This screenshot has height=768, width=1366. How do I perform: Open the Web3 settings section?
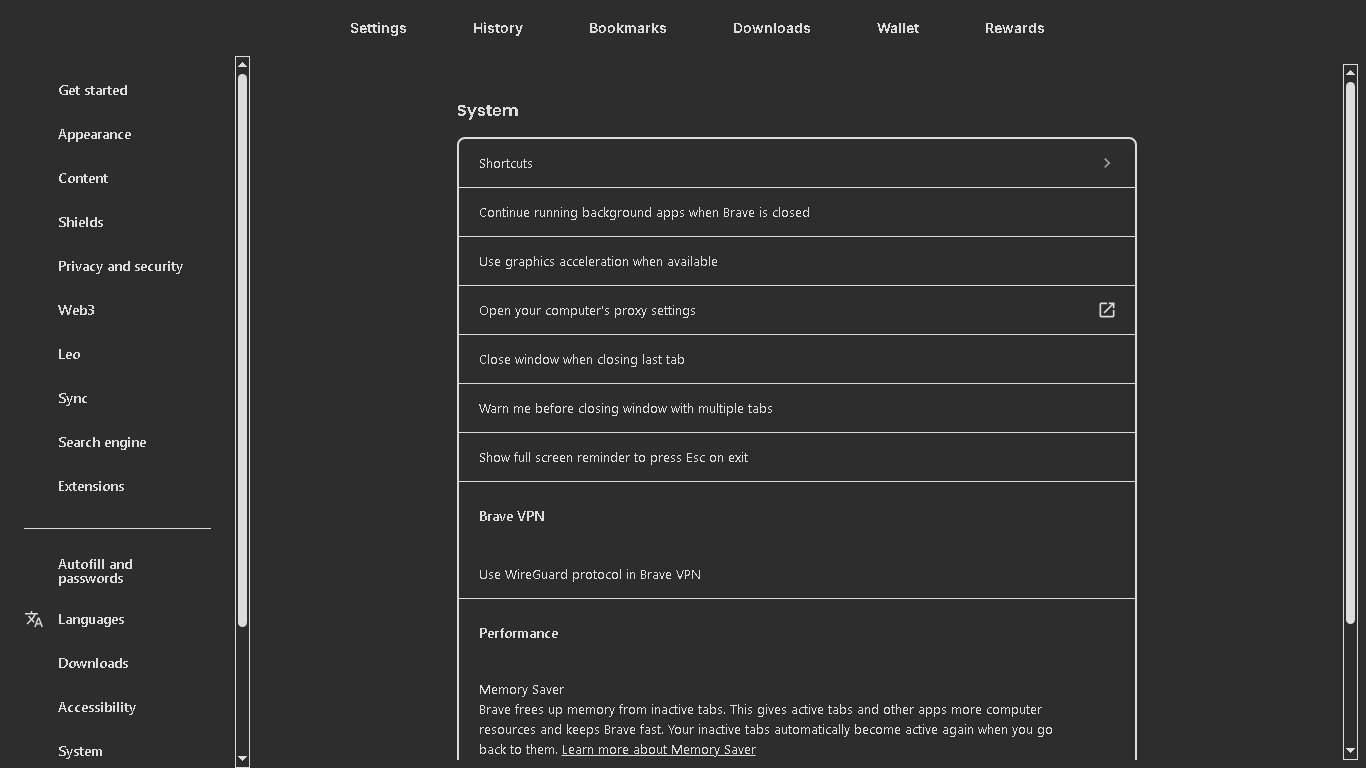pos(76,310)
